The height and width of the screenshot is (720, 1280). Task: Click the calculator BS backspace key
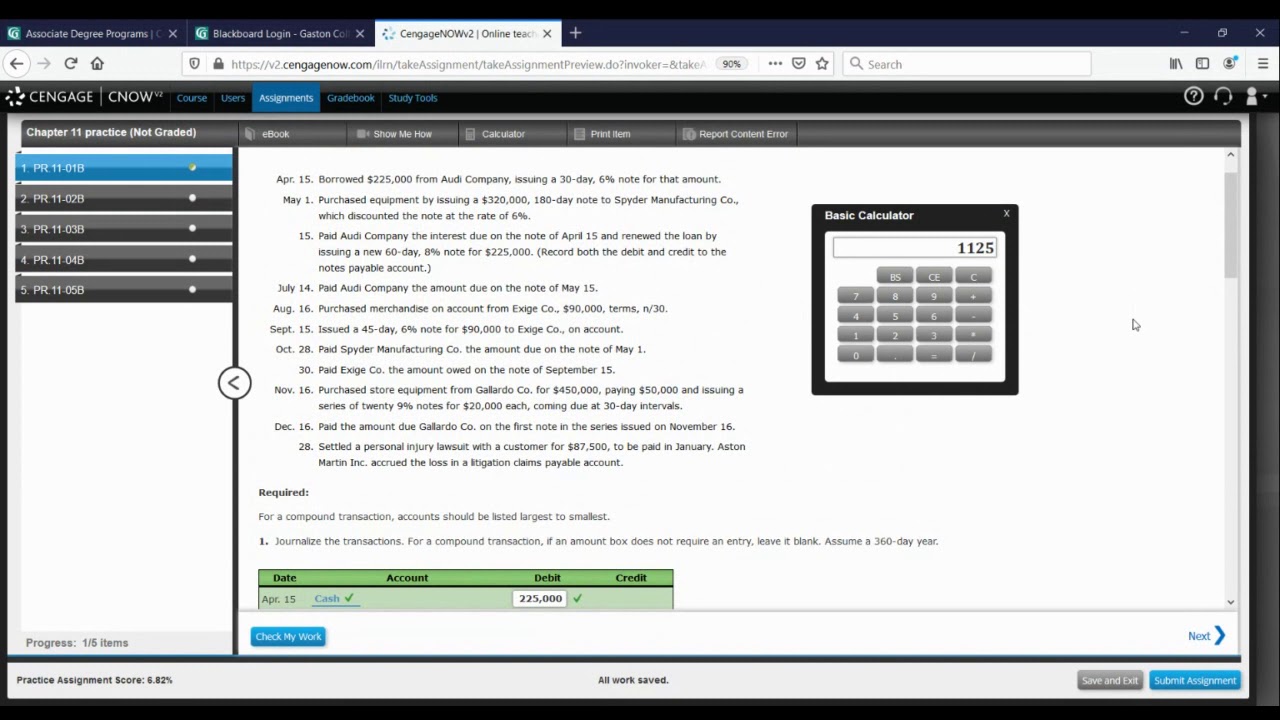point(895,277)
